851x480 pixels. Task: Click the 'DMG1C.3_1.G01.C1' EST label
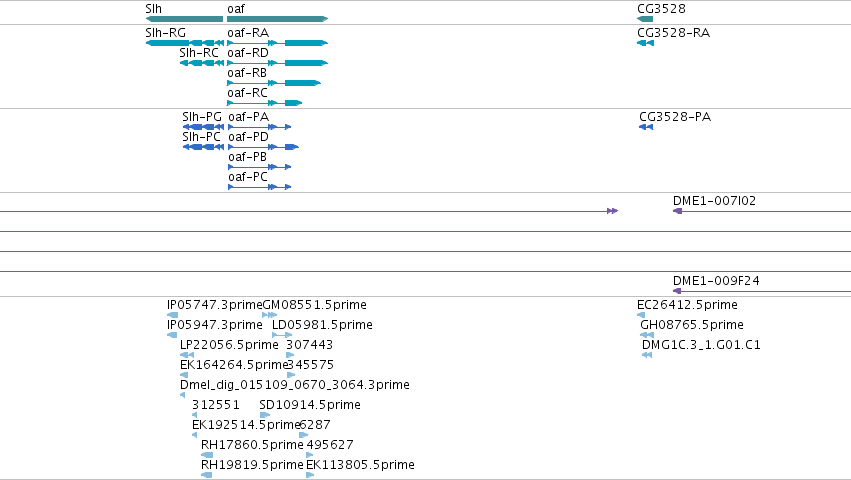(x=701, y=345)
